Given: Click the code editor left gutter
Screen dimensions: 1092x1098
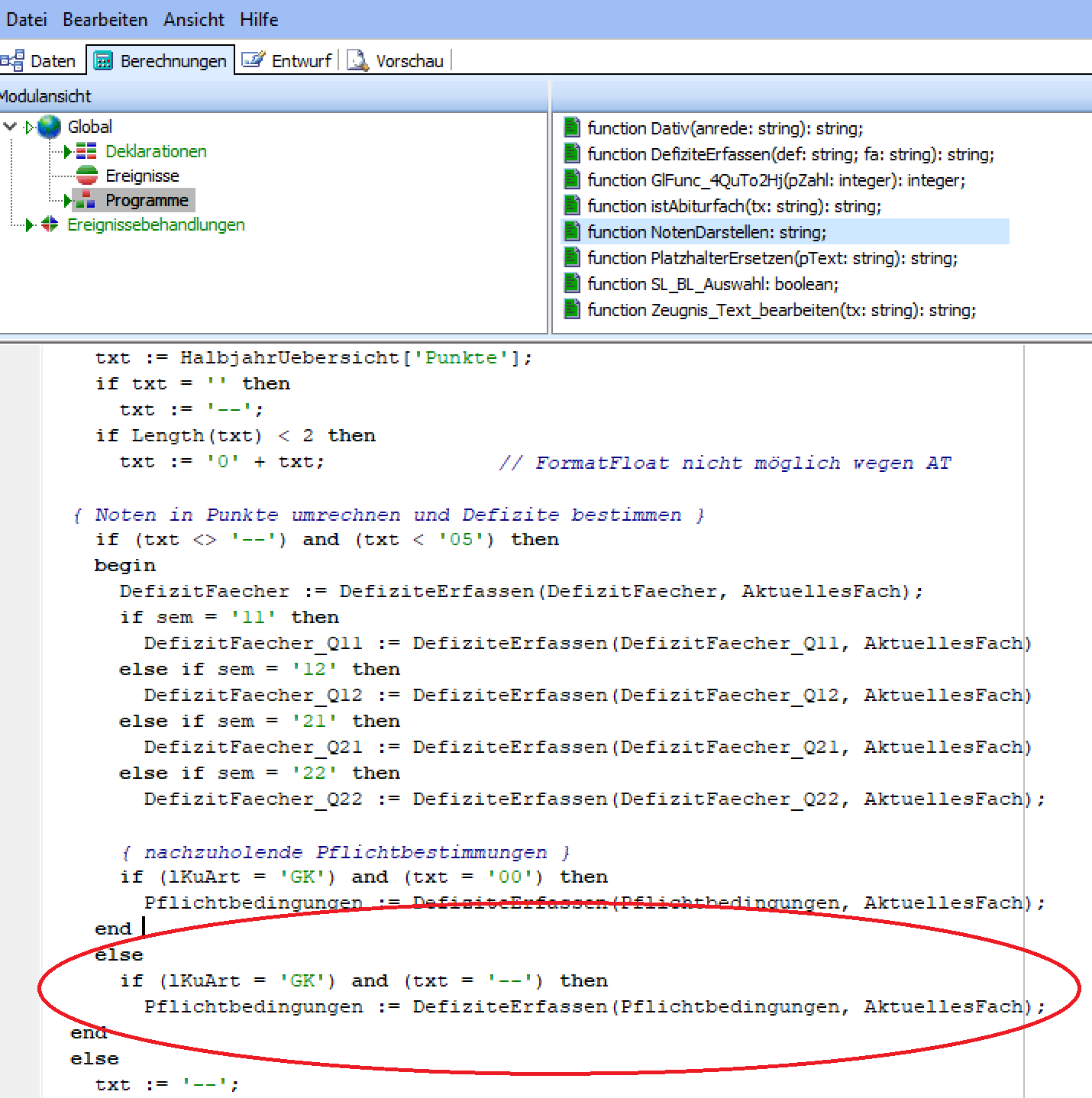Looking at the screenshot, I should (19, 721).
